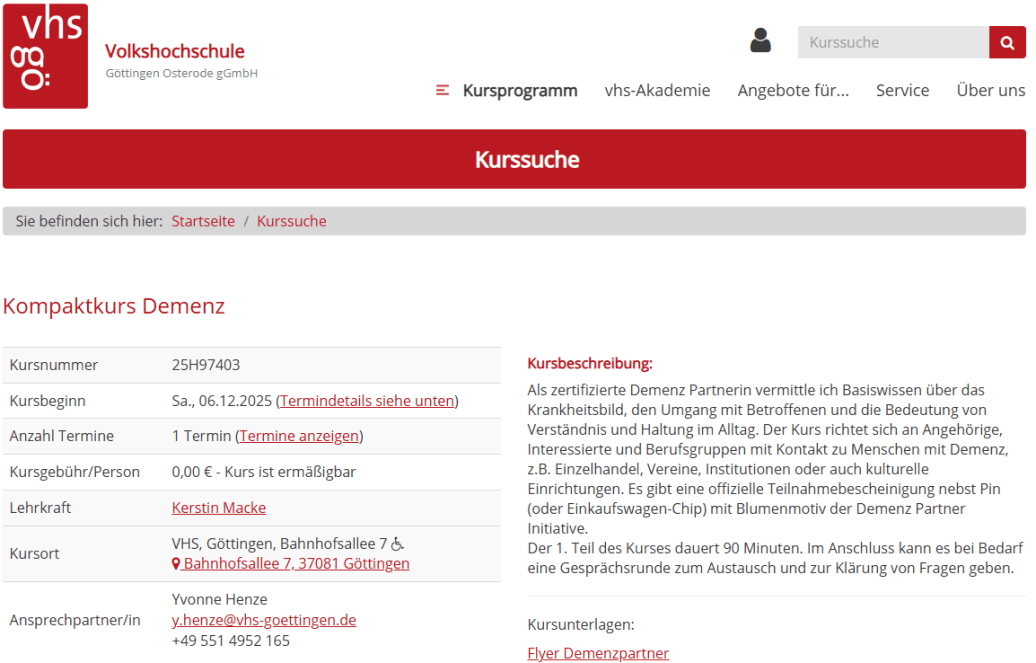Email y.henze@vhs-goettingen.de contact link
The image size is (1036, 663).
coord(264,620)
